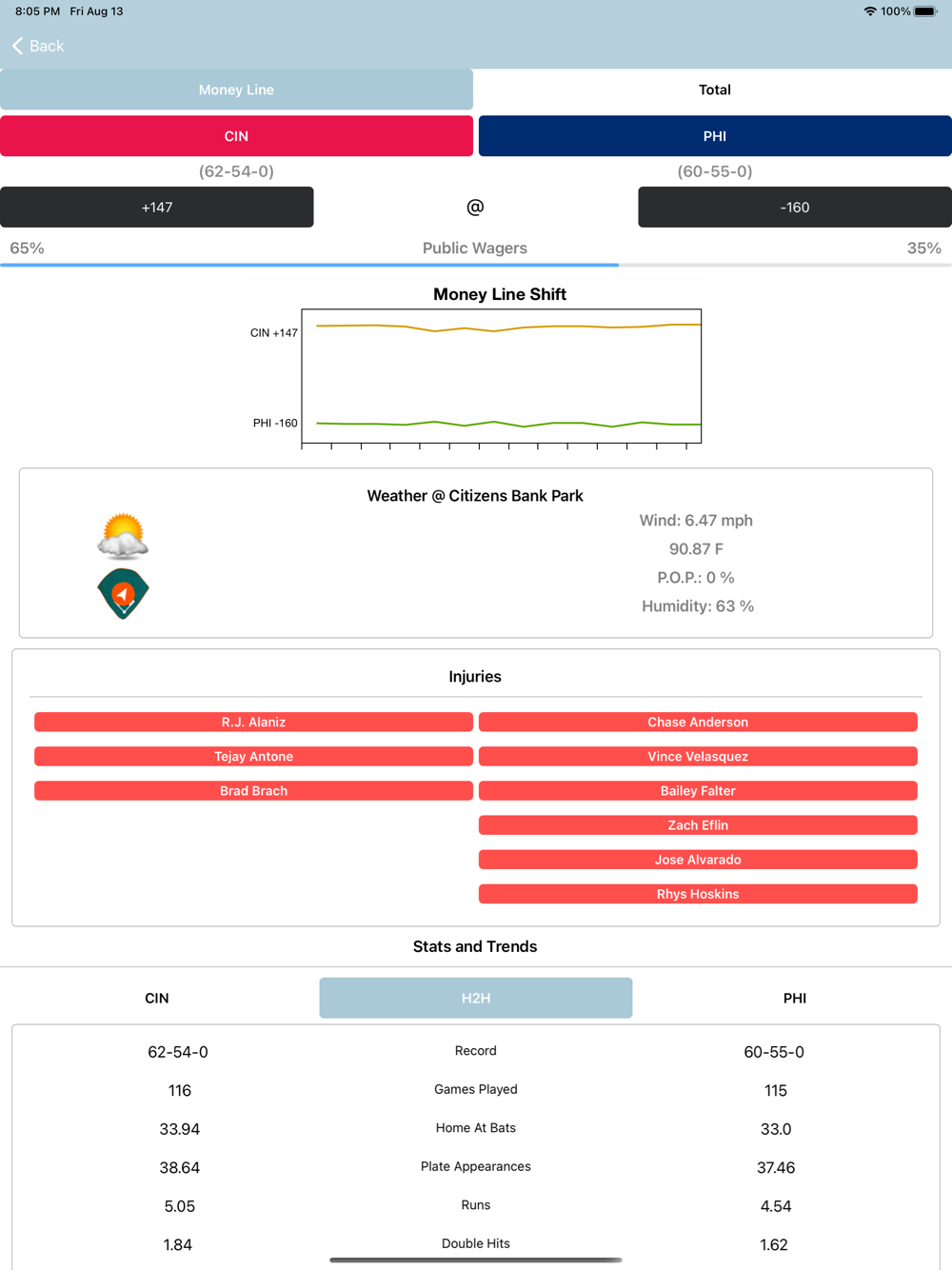The image size is (952, 1270).
Task: Tap the Money Line Shift chart
Action: pyautogui.click(x=502, y=376)
